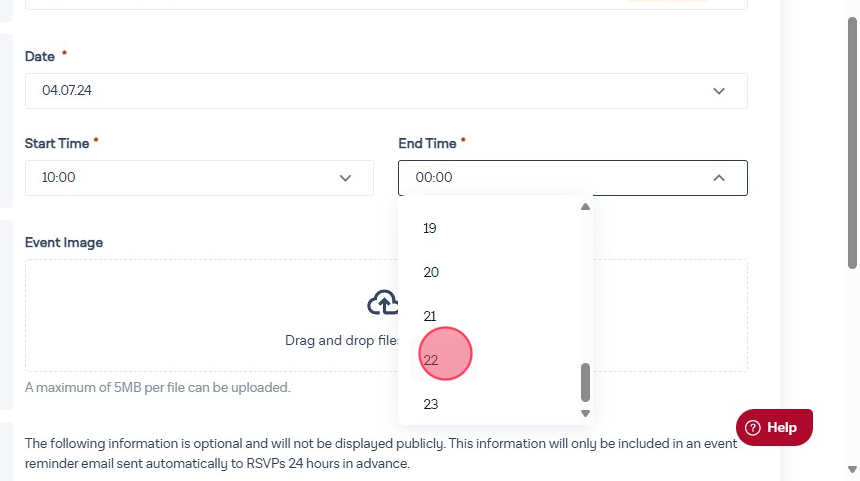Select hour 20 in the list
Screen dimensions: 860x481
(x=431, y=272)
